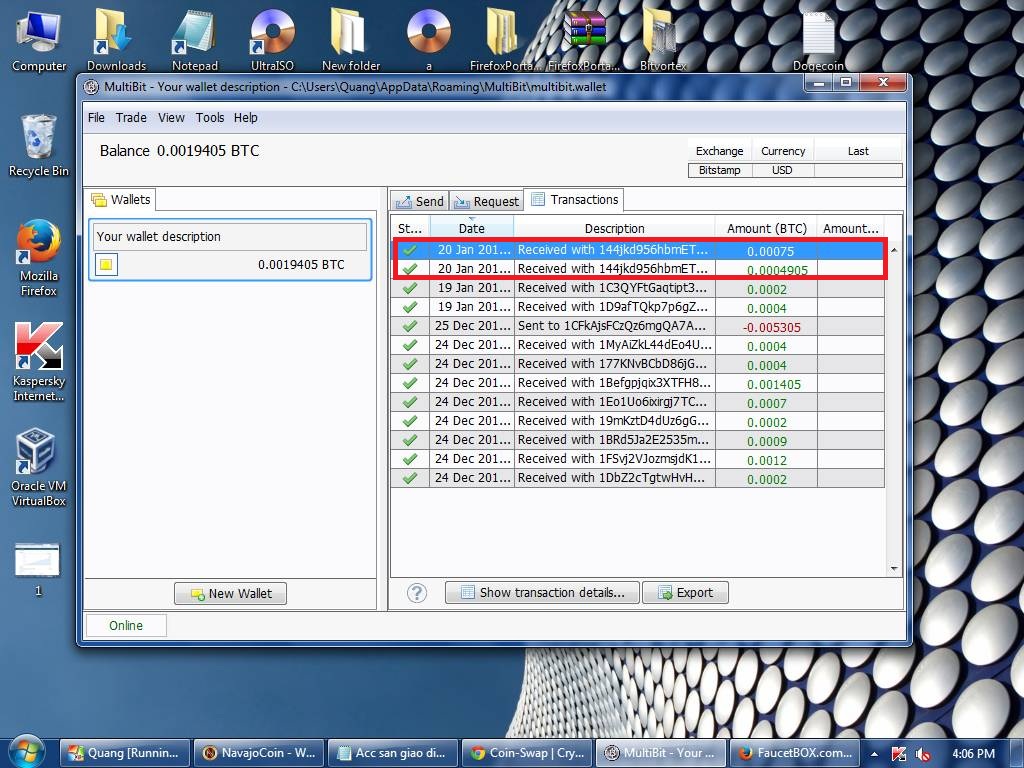Open the Trade menu
The width and height of the screenshot is (1024, 768).
click(131, 117)
